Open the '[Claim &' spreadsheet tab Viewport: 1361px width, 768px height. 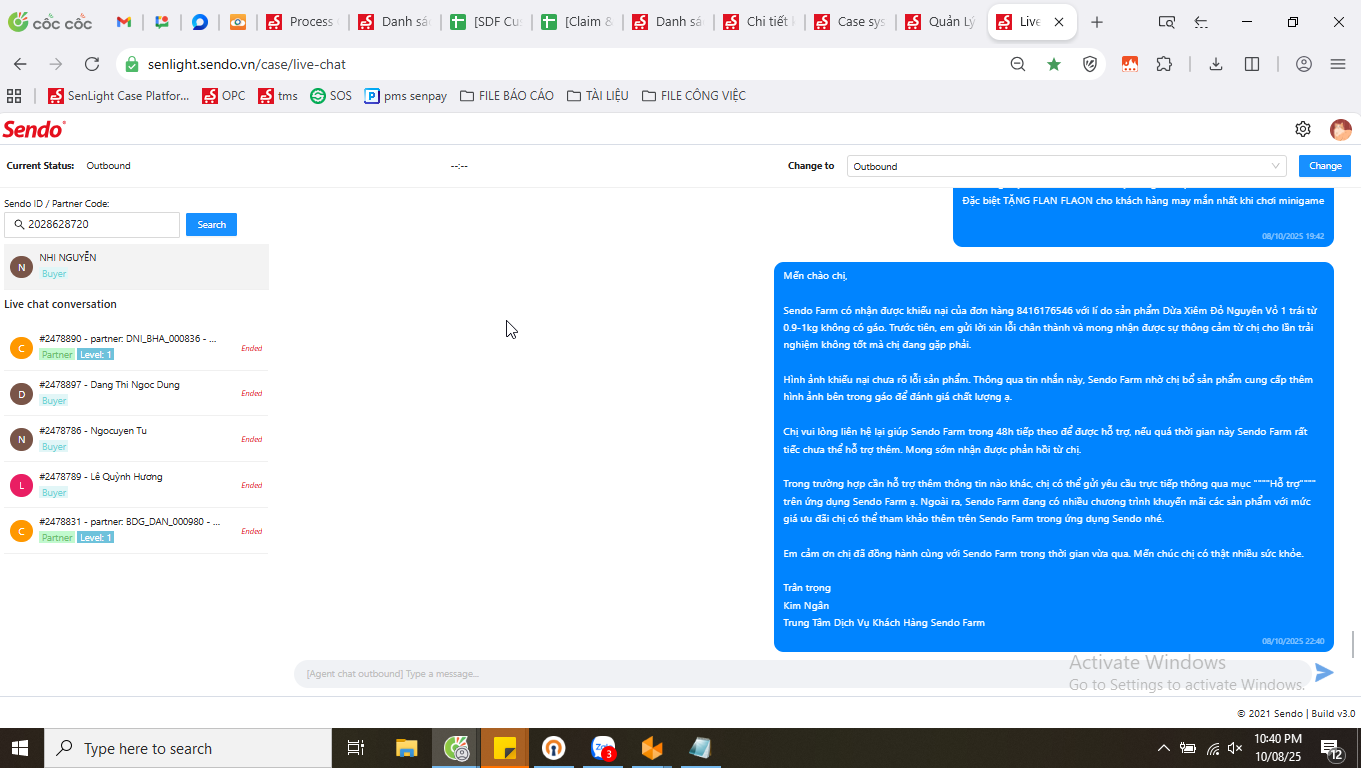[x=577, y=22]
